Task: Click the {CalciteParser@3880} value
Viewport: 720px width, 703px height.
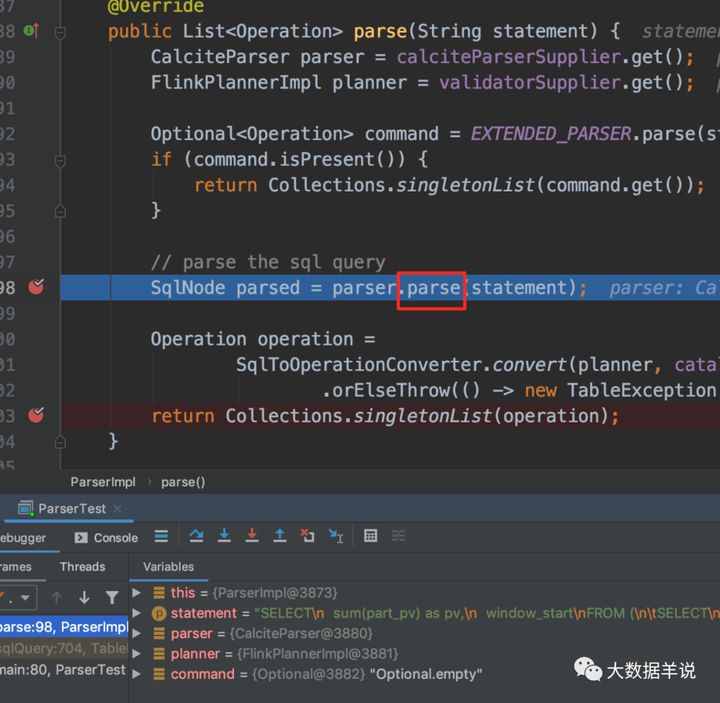Action: tap(301, 633)
